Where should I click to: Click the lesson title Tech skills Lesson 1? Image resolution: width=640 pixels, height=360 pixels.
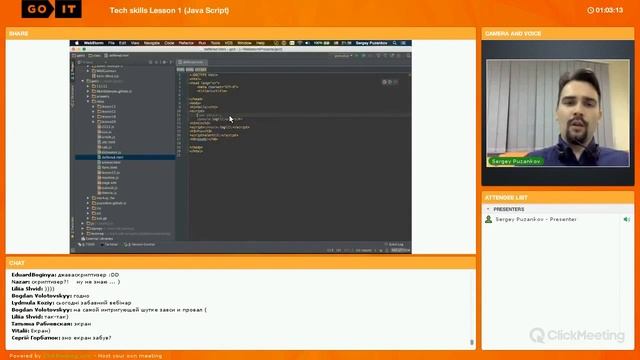point(169,11)
